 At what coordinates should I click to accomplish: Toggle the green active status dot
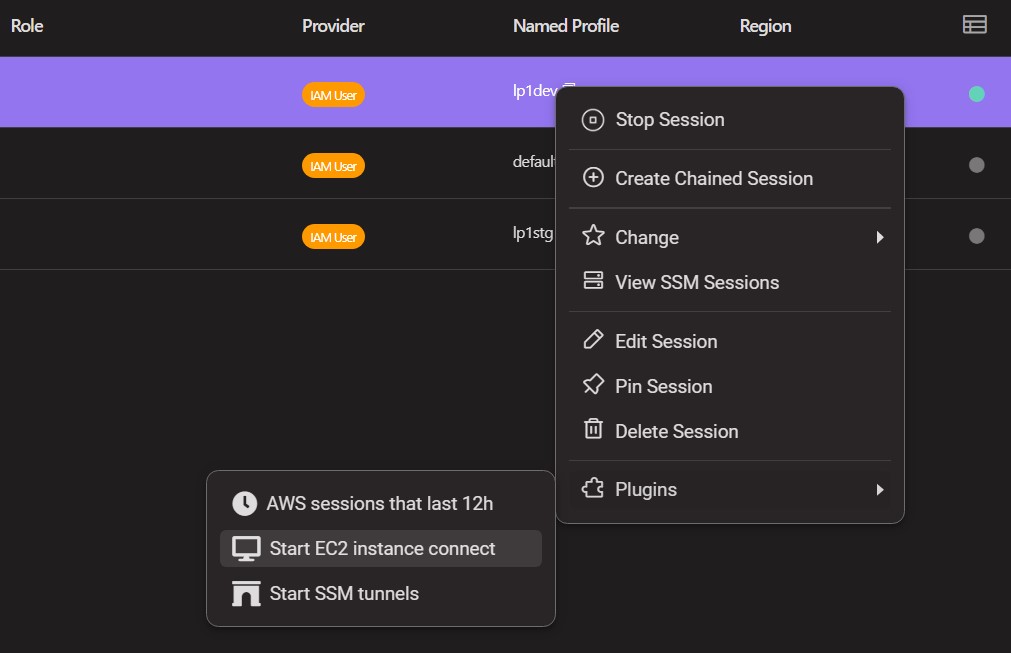pos(976,94)
